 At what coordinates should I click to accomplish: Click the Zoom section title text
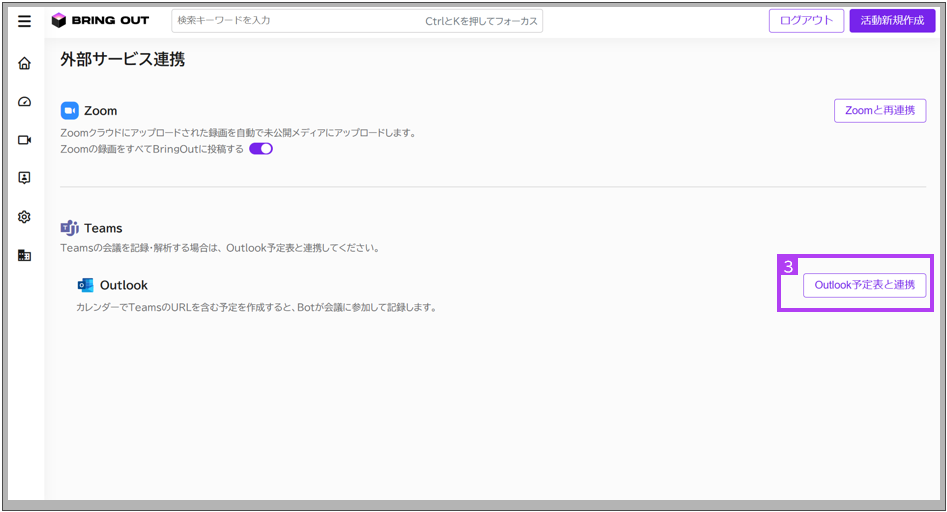(100, 110)
